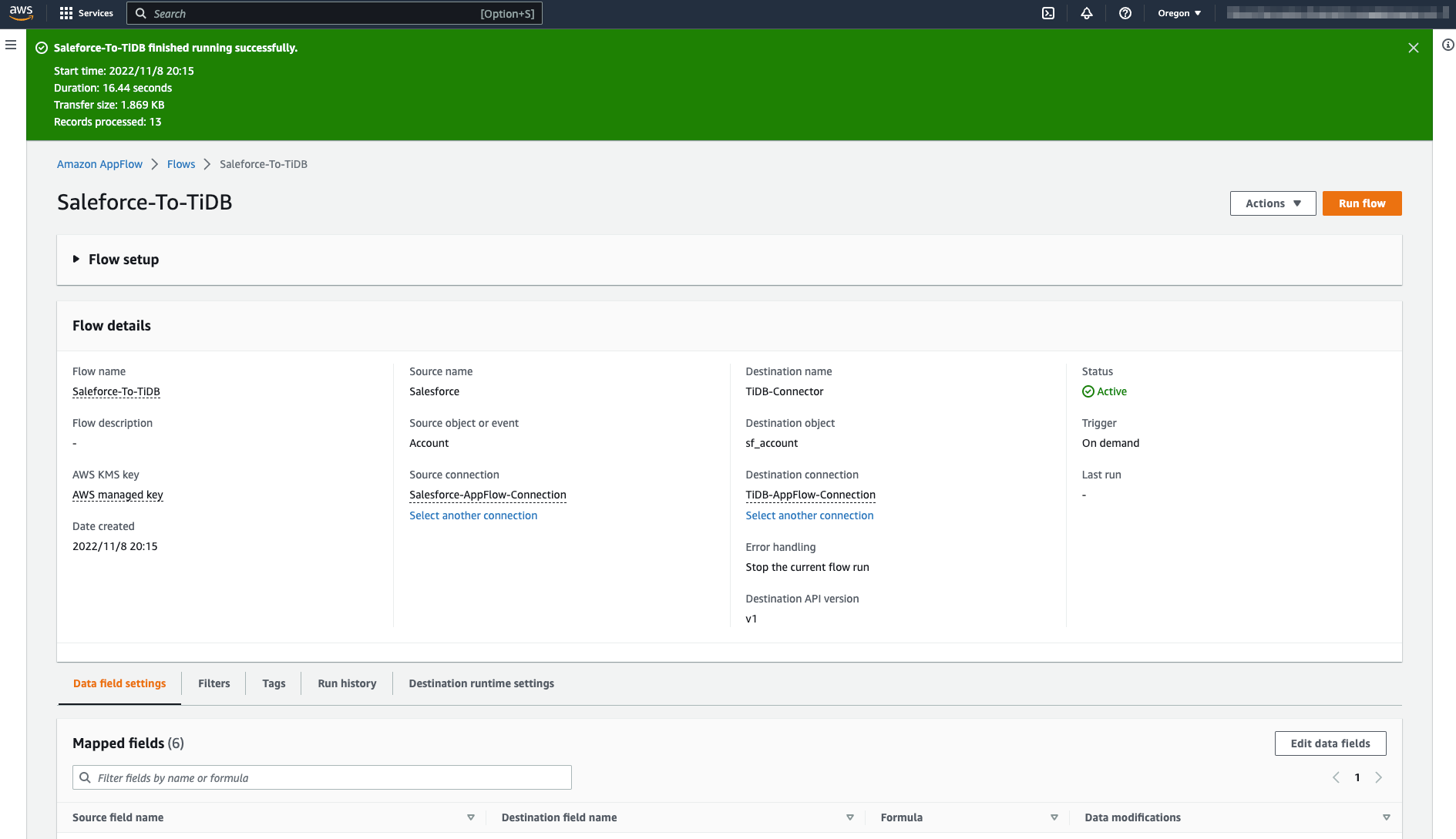Click the Stop the current flow run text

(807, 567)
